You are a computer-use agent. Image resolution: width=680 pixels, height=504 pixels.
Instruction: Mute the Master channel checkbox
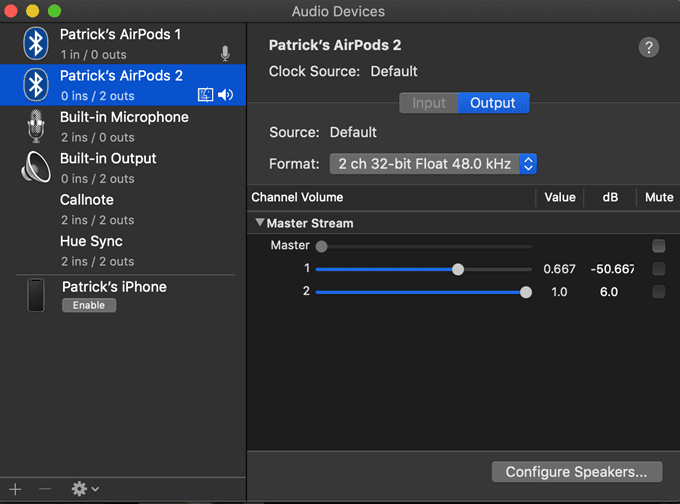coord(658,246)
